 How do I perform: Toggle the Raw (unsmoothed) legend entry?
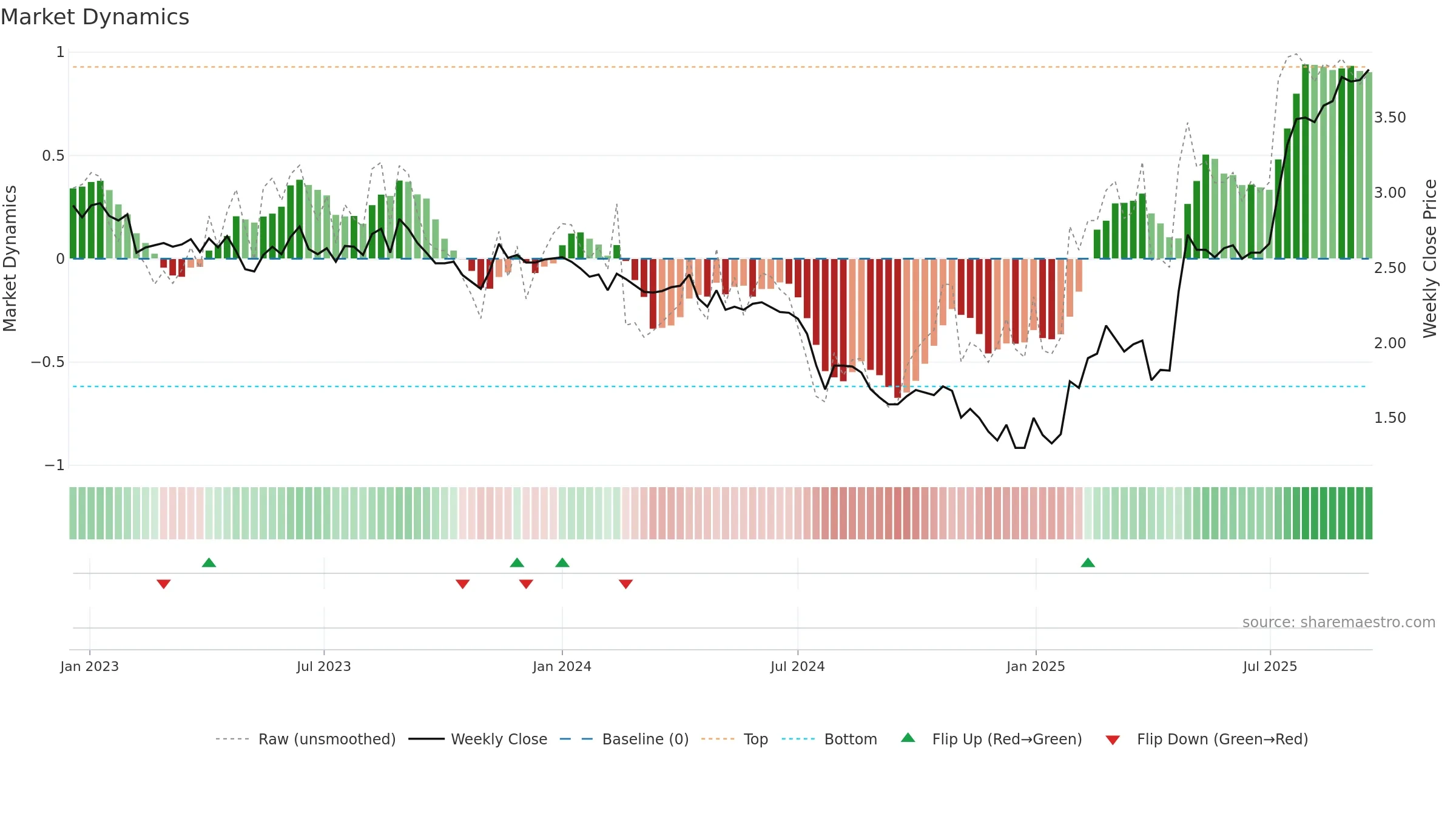click(306, 739)
